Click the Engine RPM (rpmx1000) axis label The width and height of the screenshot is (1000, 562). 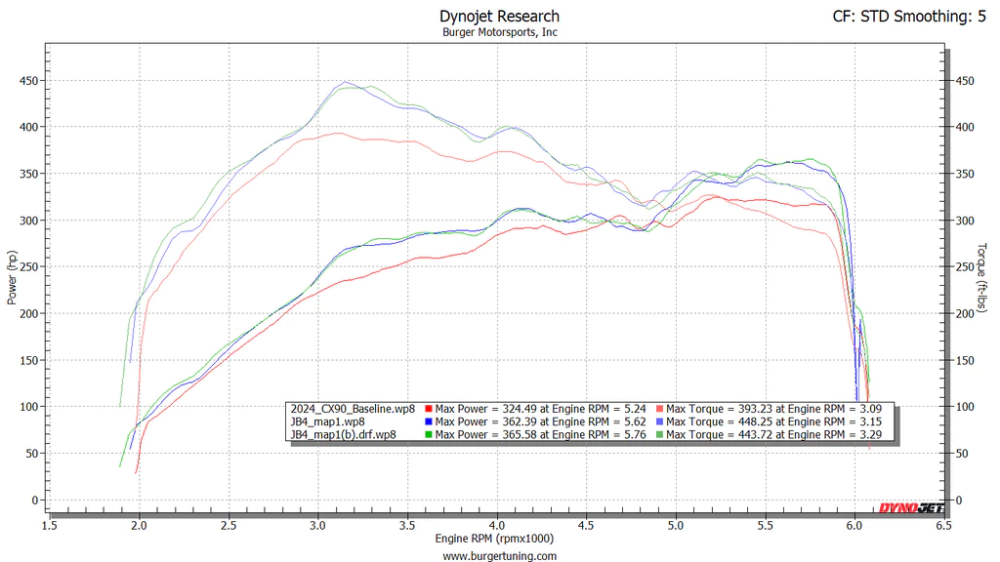tap(494, 538)
